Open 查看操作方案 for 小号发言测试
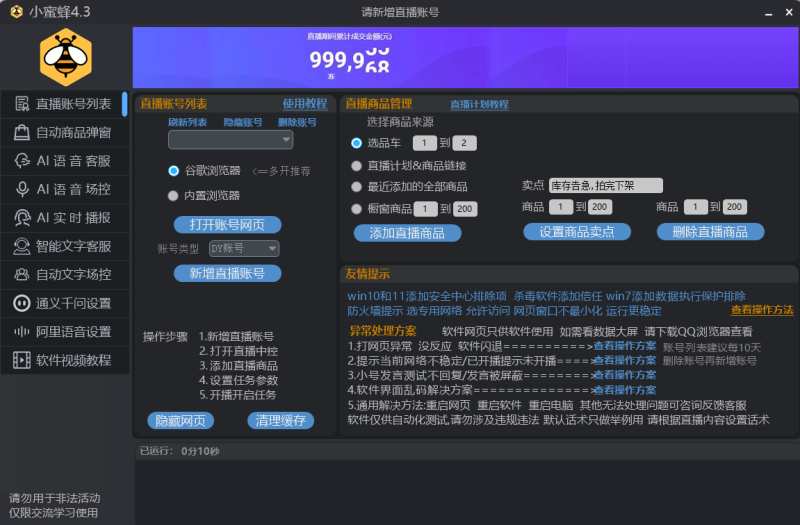Viewport: 800px width, 525px height. click(x=624, y=375)
